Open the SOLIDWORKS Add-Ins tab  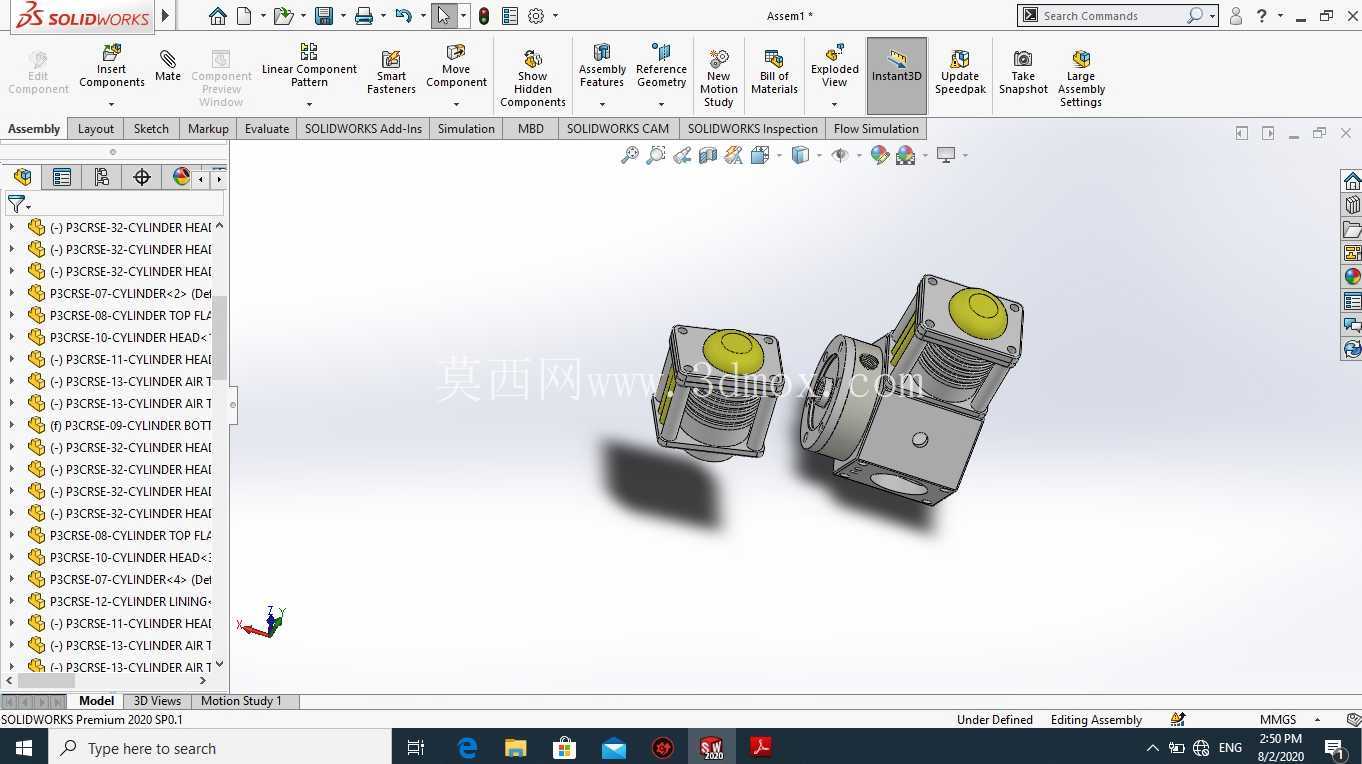click(x=364, y=128)
